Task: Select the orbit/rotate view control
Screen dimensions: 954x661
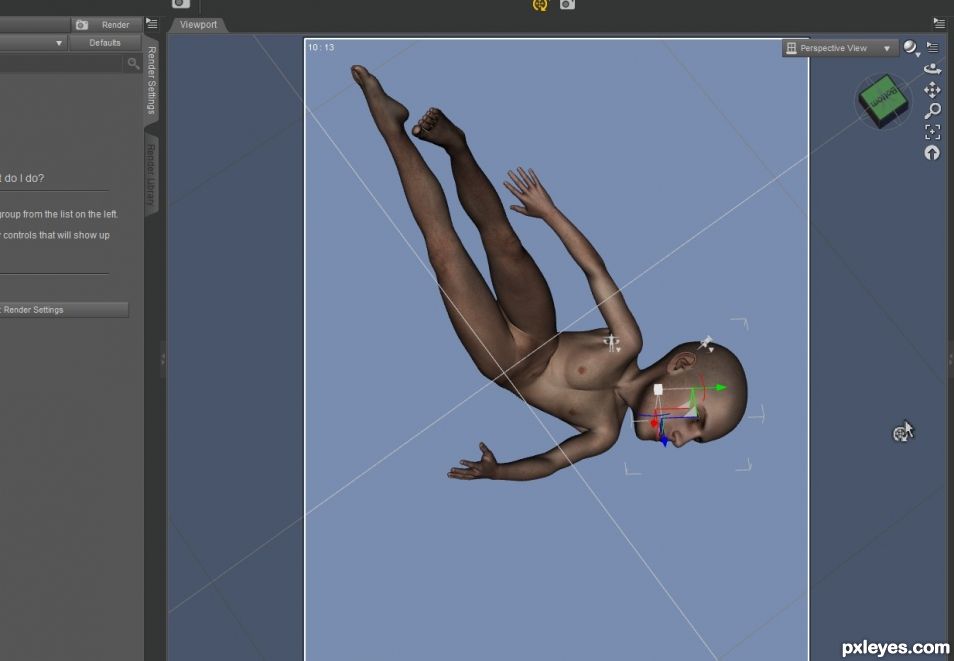Action: pyautogui.click(x=932, y=69)
